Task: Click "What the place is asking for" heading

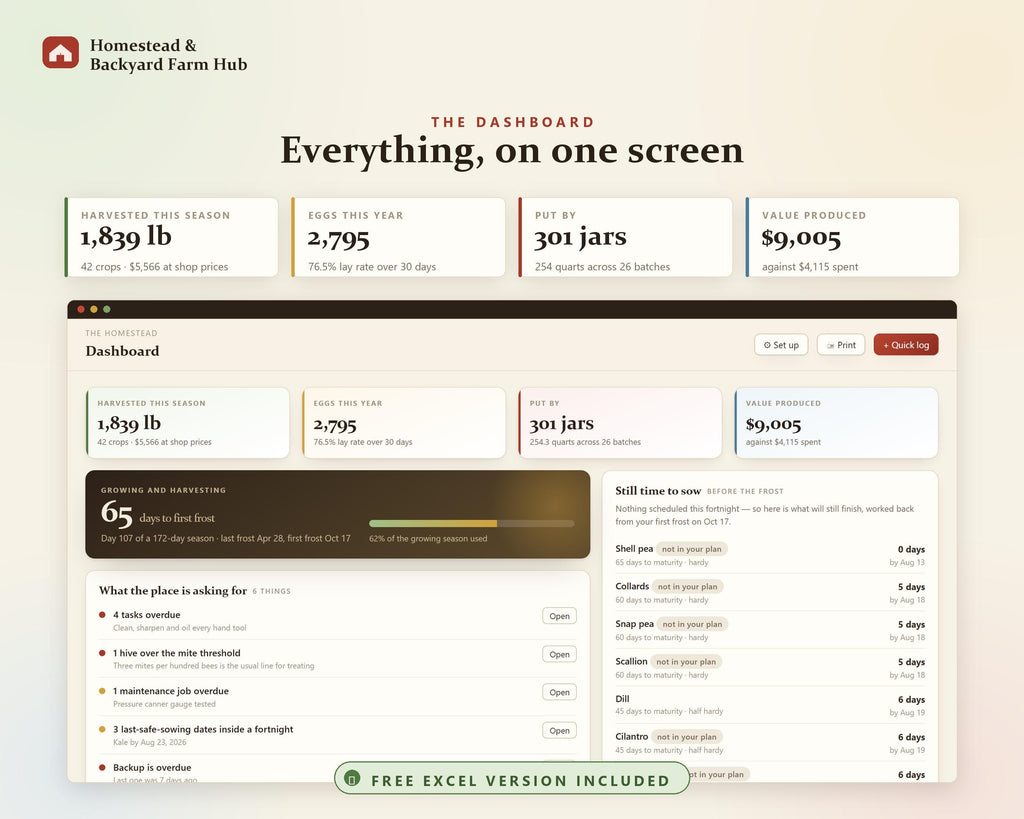Action: click(x=173, y=590)
